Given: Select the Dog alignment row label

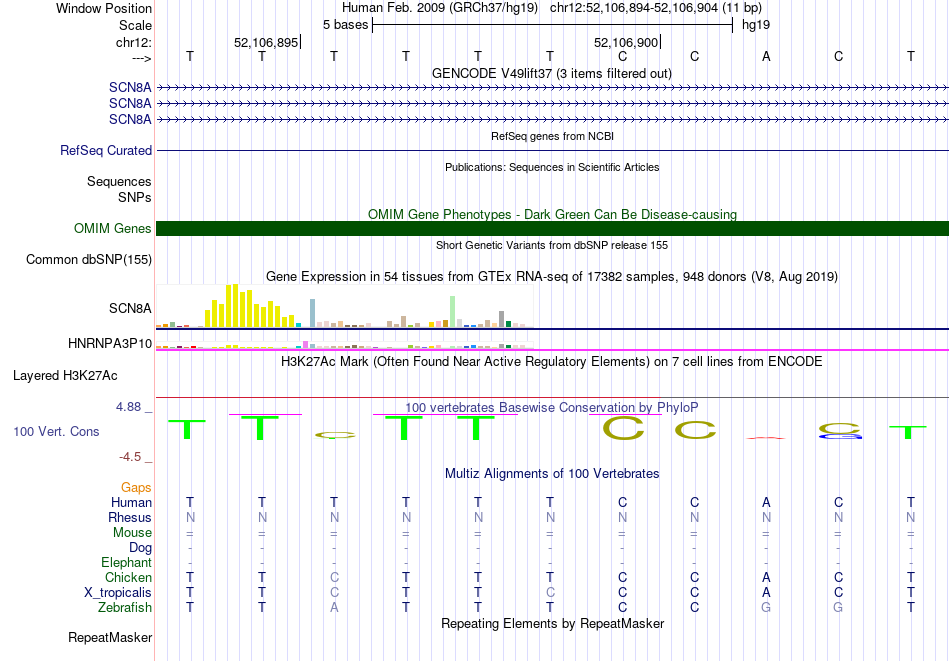Looking at the screenshot, I should pos(141,548).
